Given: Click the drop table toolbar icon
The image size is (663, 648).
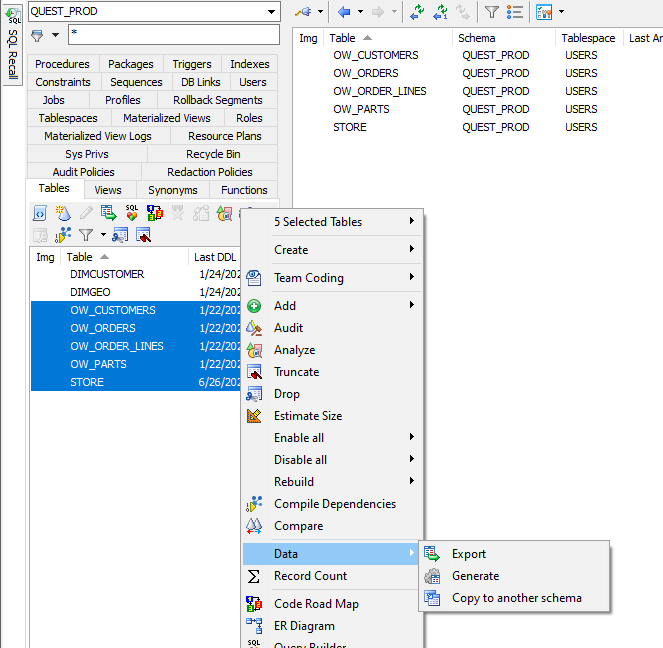Looking at the screenshot, I should point(120,235).
